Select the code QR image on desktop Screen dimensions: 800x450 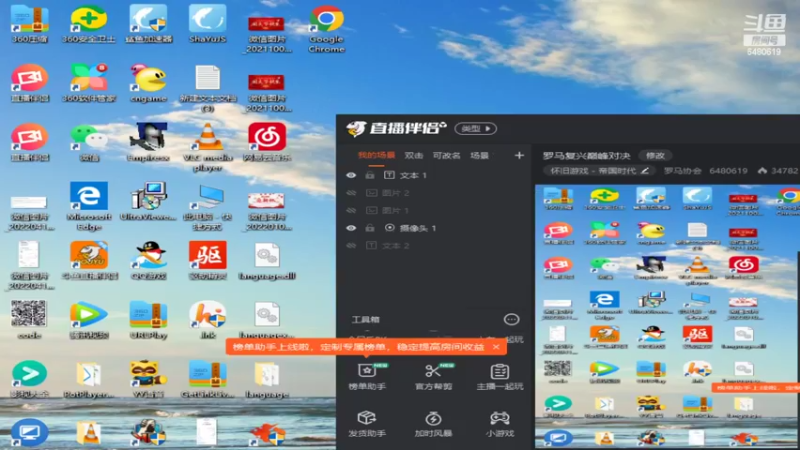pyautogui.click(x=30, y=320)
